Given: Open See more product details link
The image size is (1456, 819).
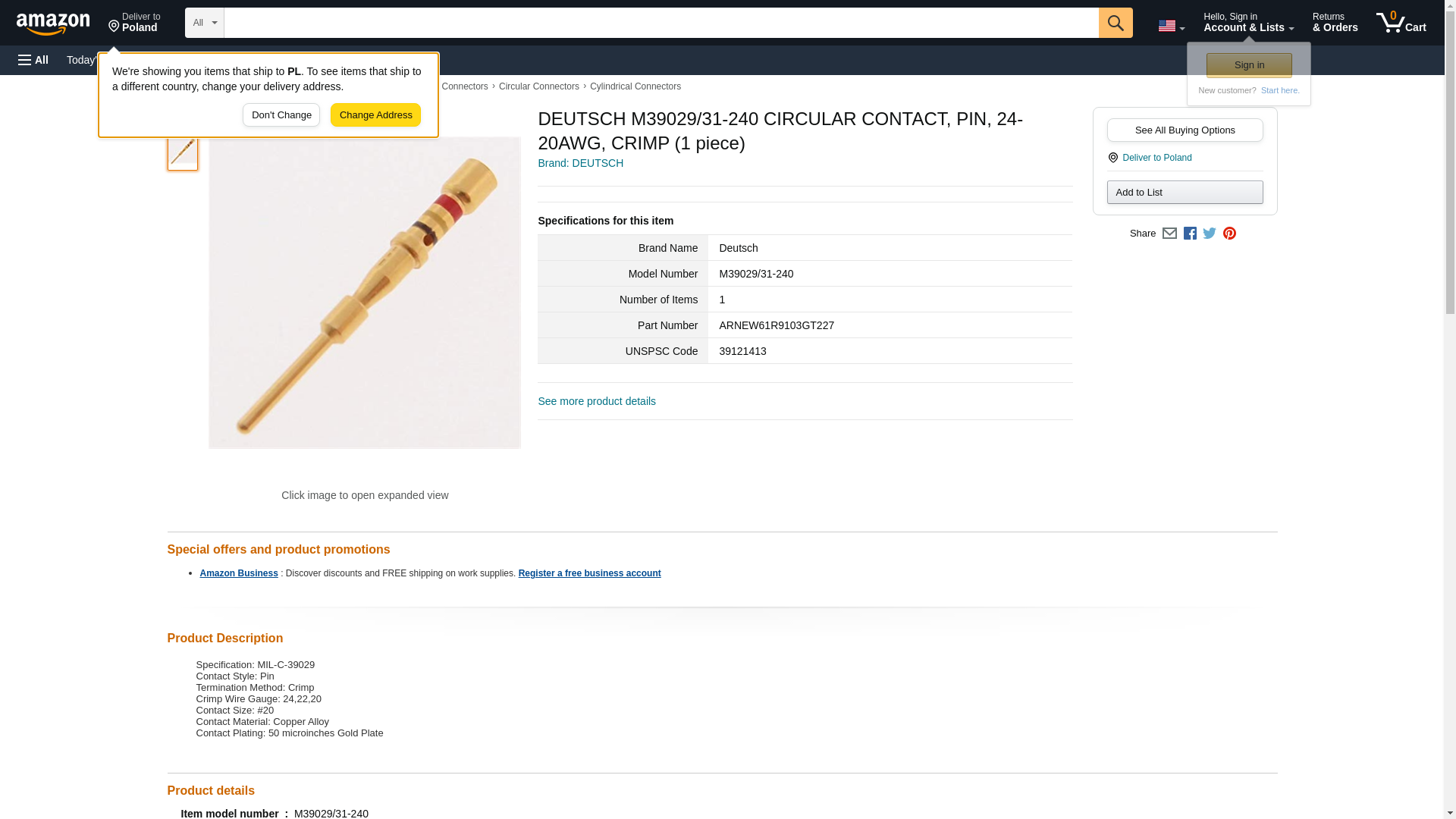Looking at the screenshot, I should click(597, 401).
